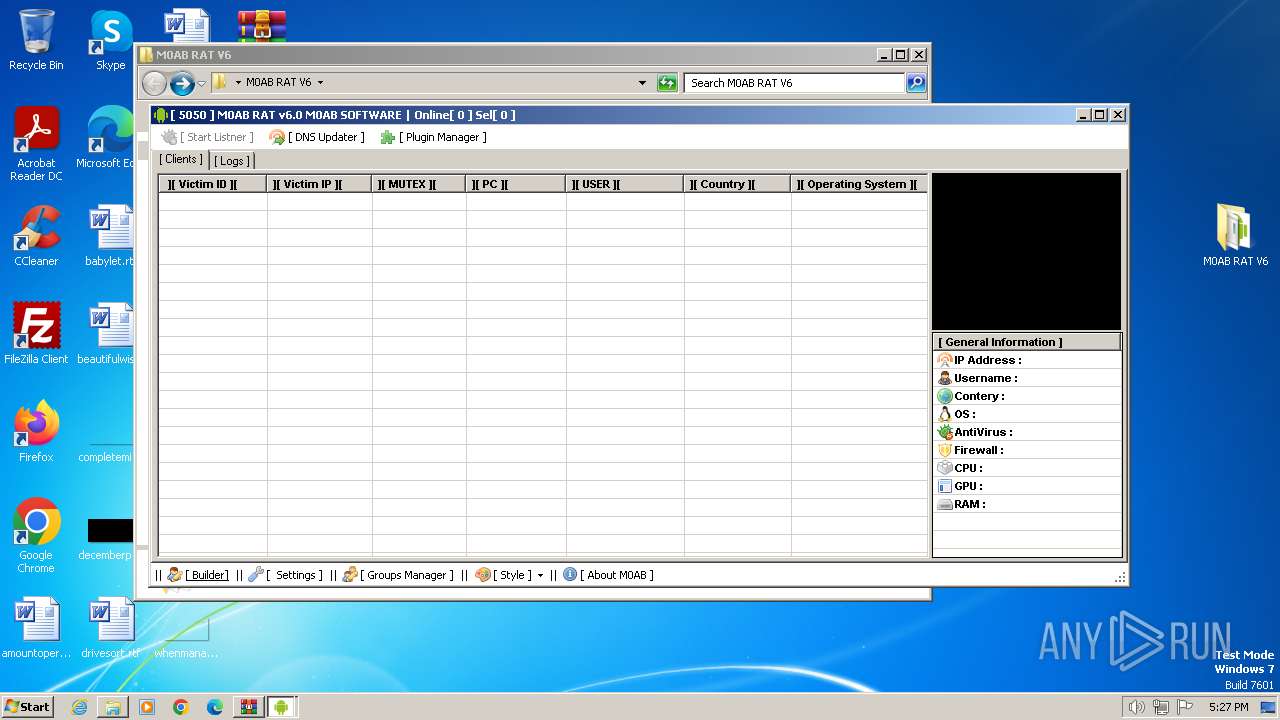Viewport: 1280px width, 720px height.
Task: Click the green Plugin Manager puzzle icon
Action: 388,137
